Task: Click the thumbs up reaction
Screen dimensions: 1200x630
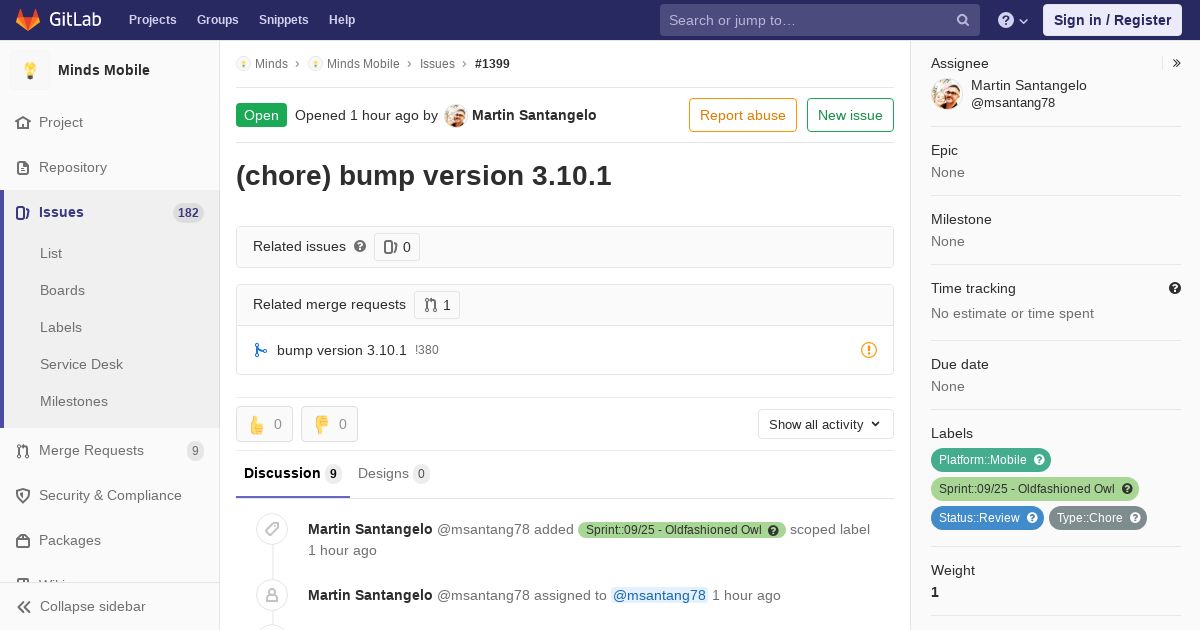Action: click(x=265, y=424)
